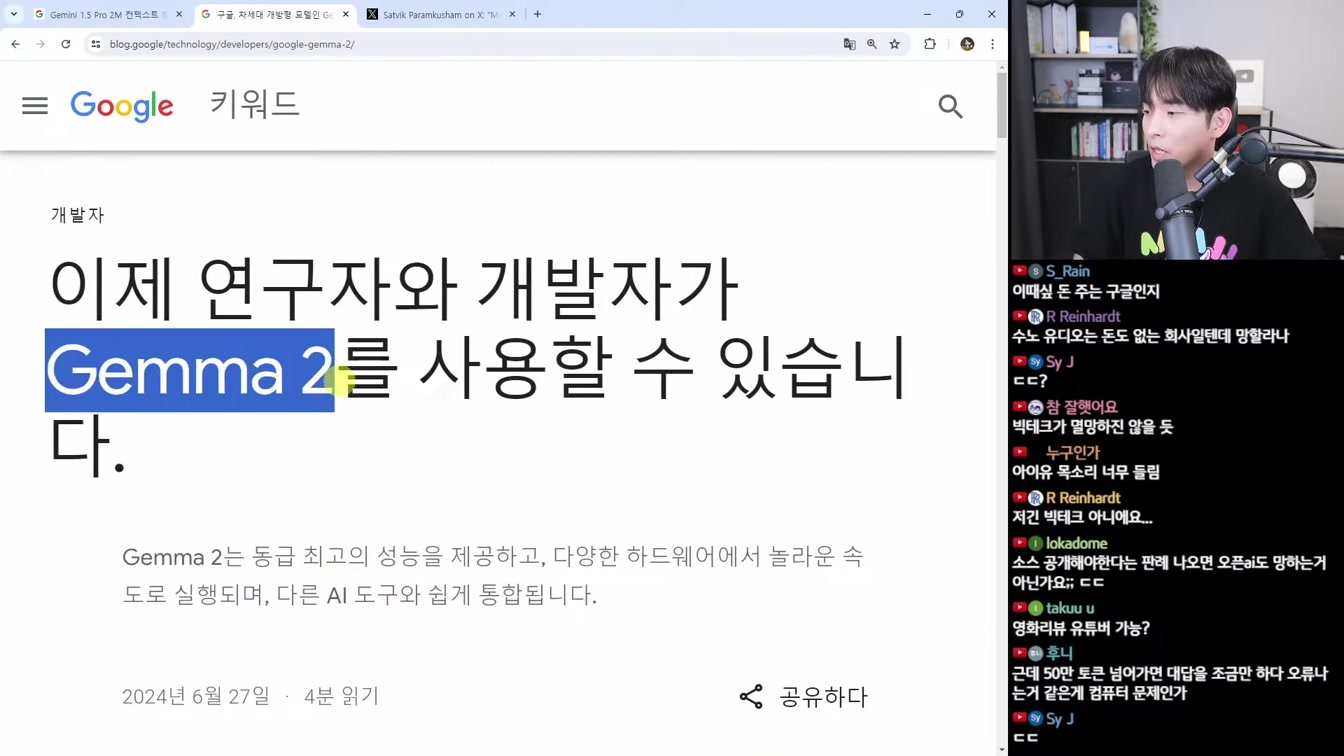The width and height of the screenshot is (1344, 756).
Task: Open Chrome three-dot menu
Action: point(992,44)
